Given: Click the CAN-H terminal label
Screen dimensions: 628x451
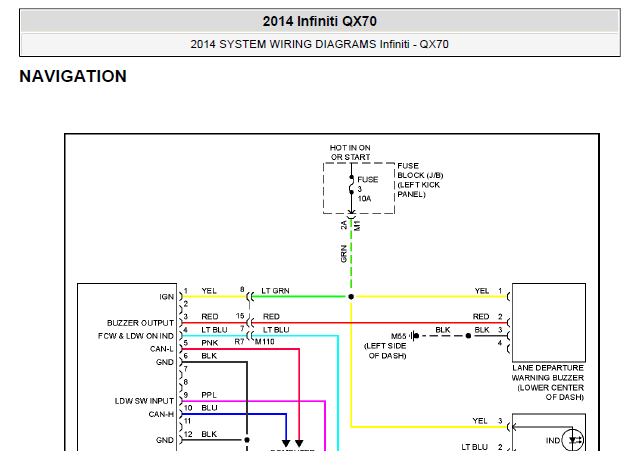Looking at the screenshot, I should pyautogui.click(x=161, y=414).
